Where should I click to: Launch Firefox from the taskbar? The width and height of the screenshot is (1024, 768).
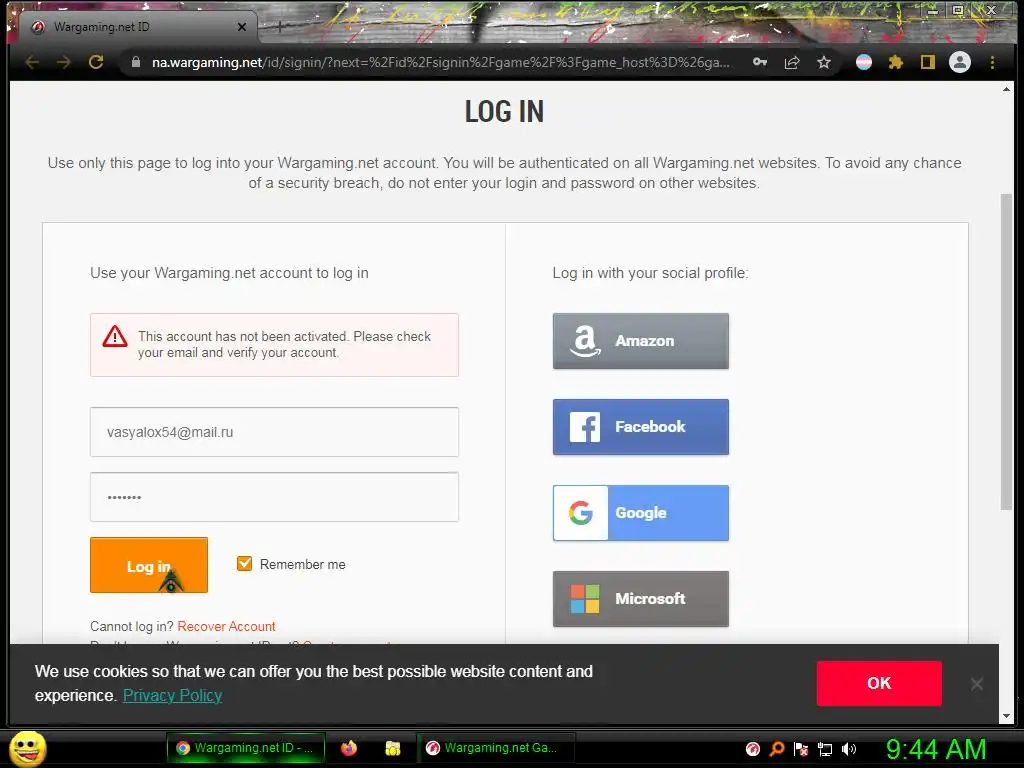pos(349,748)
